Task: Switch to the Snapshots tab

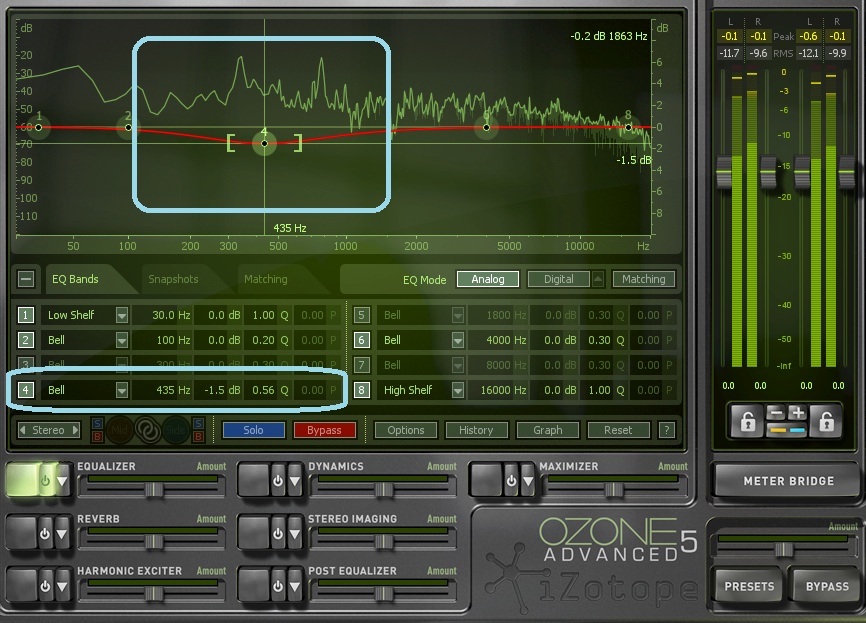Action: (x=173, y=279)
